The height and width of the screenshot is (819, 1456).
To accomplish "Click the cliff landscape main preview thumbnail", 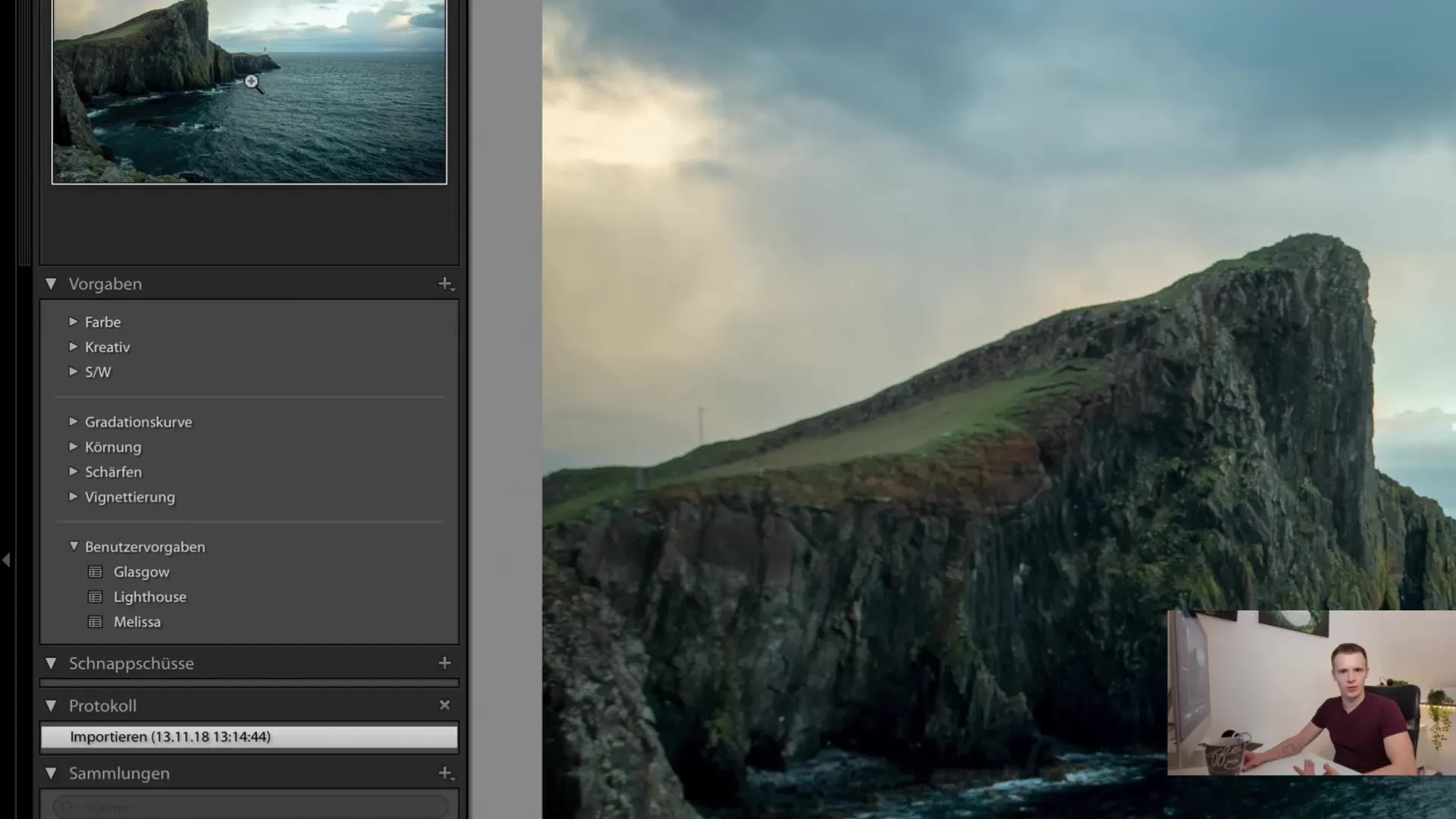I will pos(249,90).
